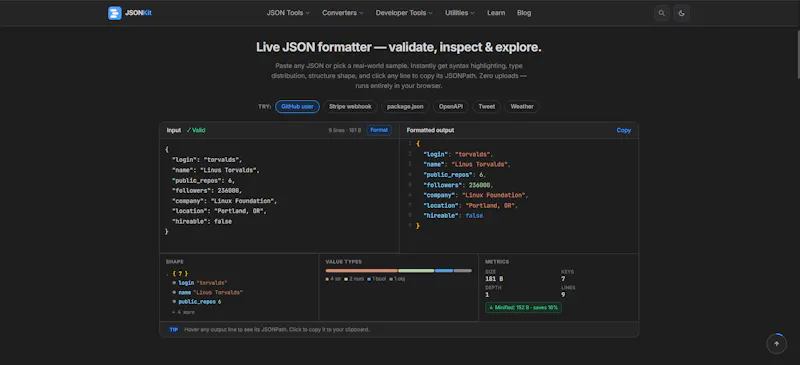Click the "name" output line
800x365 pixels.
tap(519, 164)
